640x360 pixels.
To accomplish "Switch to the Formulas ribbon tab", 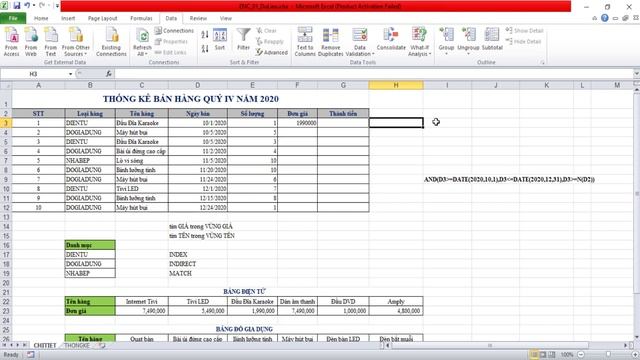I will [x=141, y=18].
